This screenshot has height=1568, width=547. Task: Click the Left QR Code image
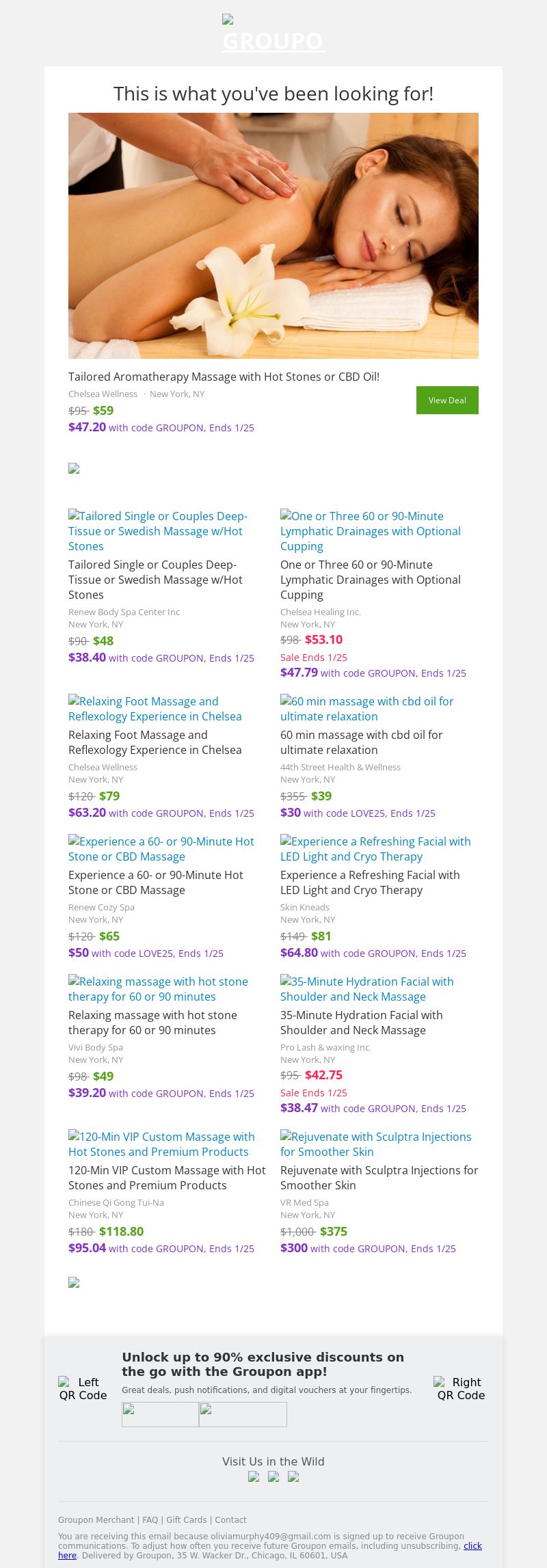pyautogui.click(x=83, y=1388)
